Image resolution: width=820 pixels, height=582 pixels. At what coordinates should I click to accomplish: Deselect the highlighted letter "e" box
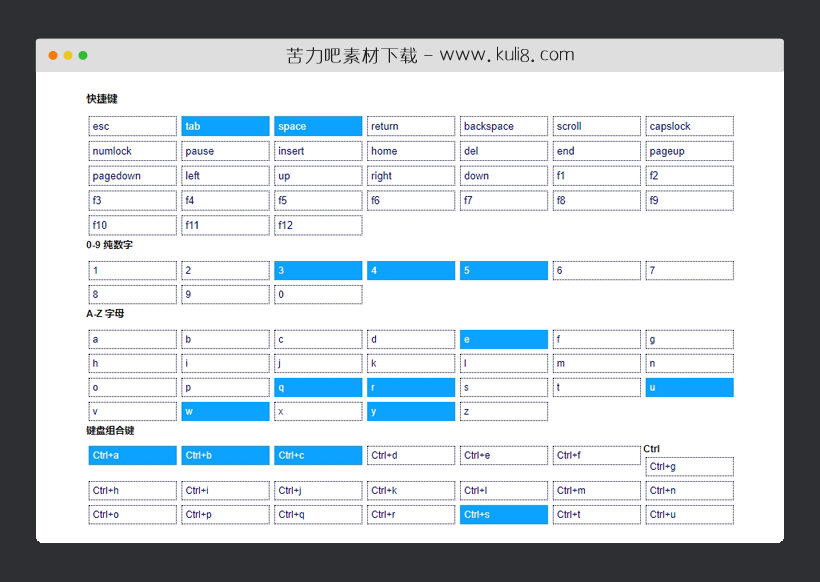[x=503, y=339]
